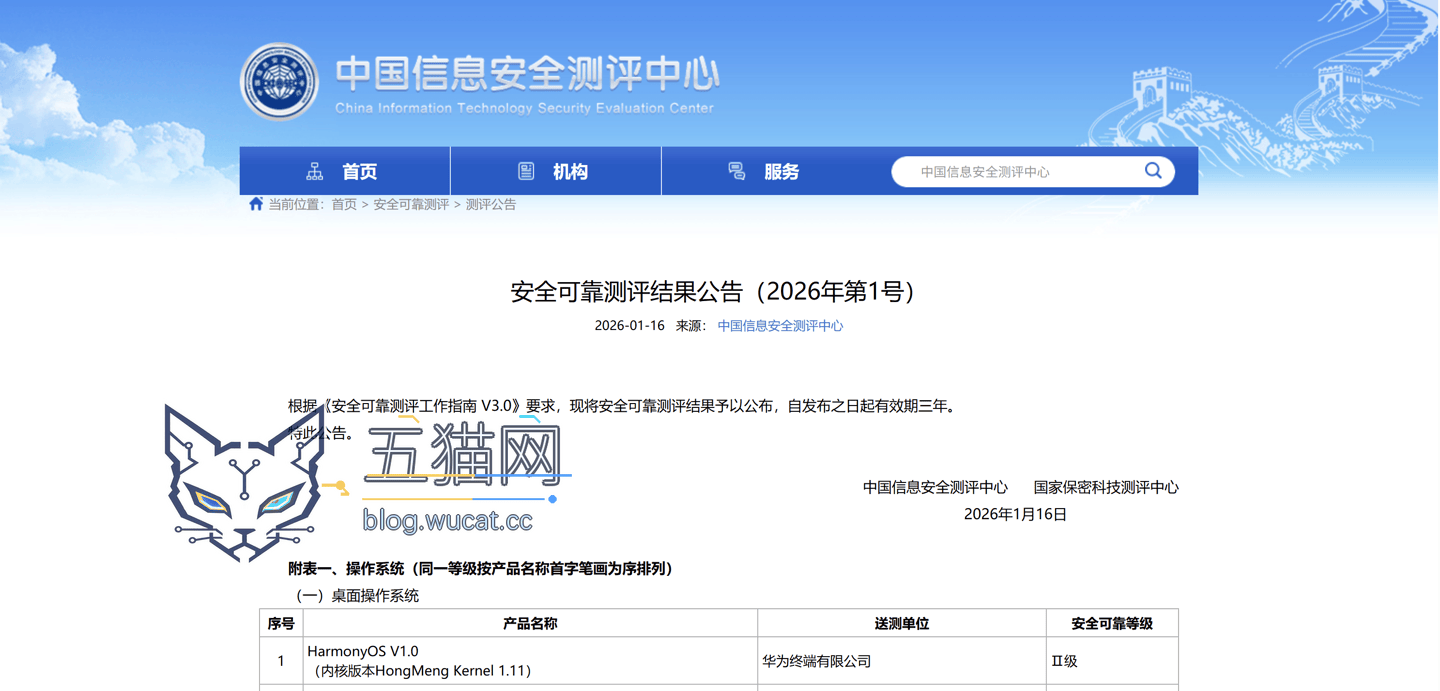Click the 序号 table column header

tap(281, 623)
